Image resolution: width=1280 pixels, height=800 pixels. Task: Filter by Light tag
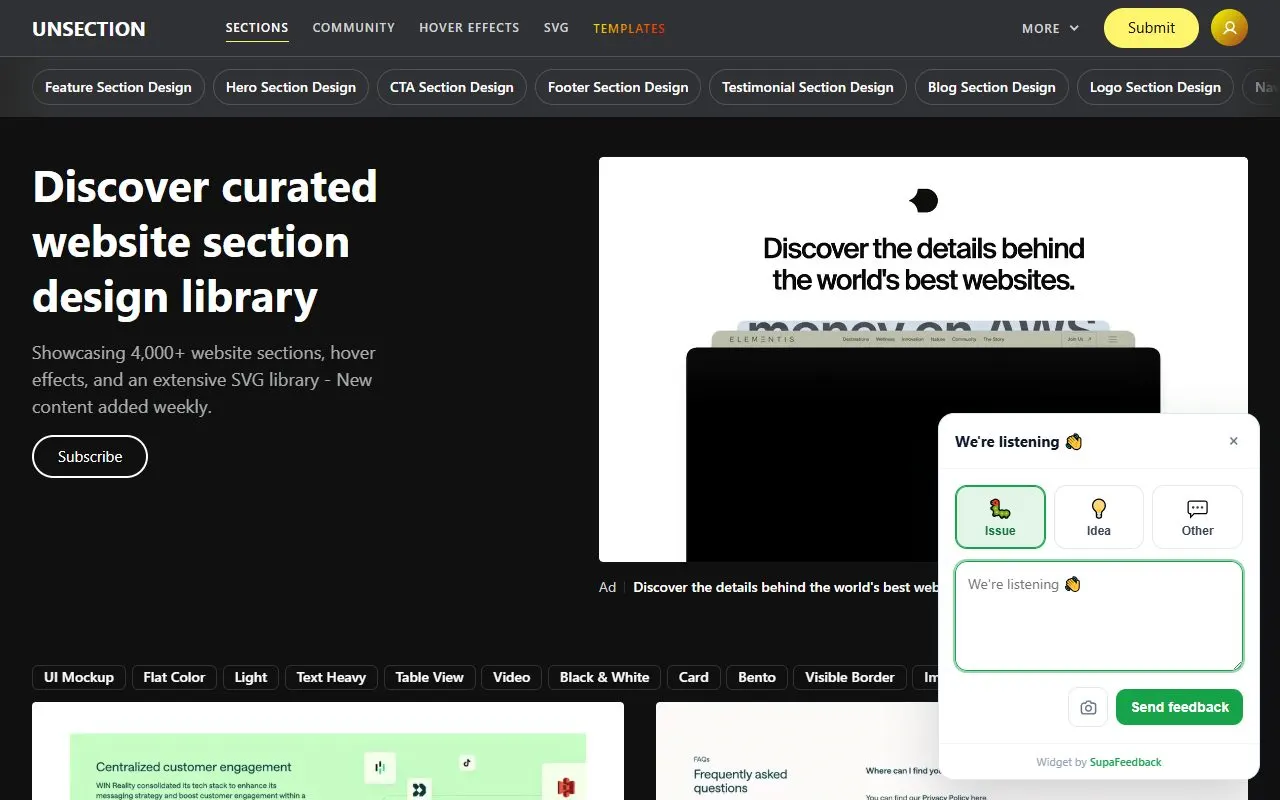point(251,677)
